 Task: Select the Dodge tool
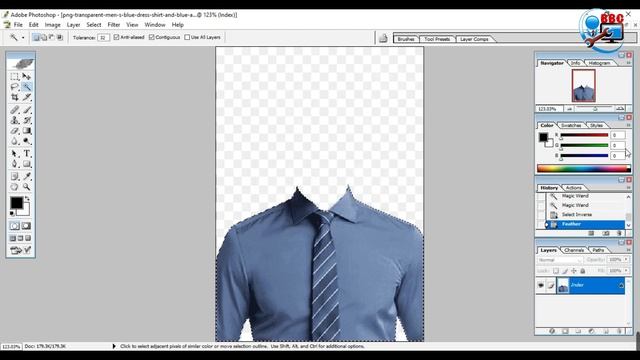27,141
